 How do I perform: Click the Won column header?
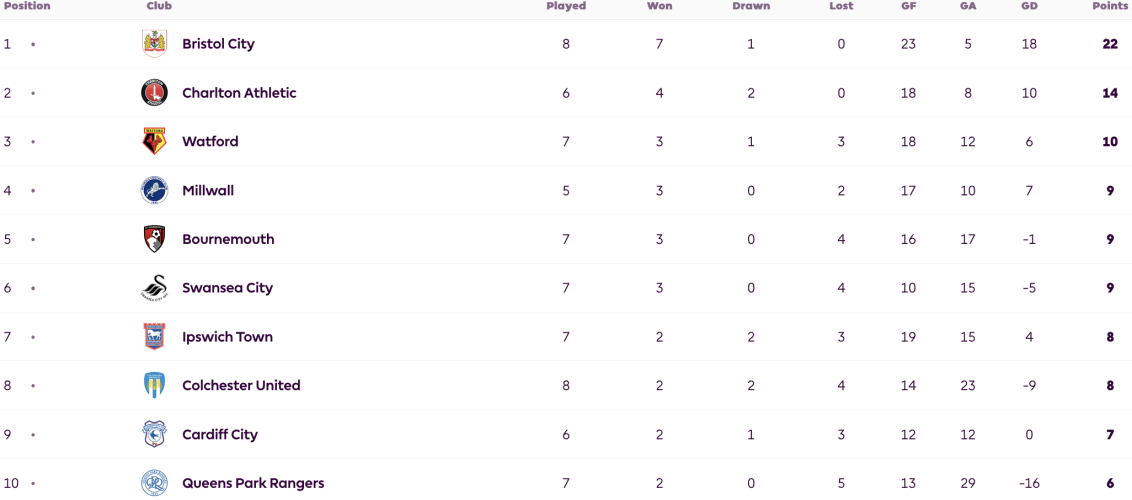pyautogui.click(x=659, y=6)
